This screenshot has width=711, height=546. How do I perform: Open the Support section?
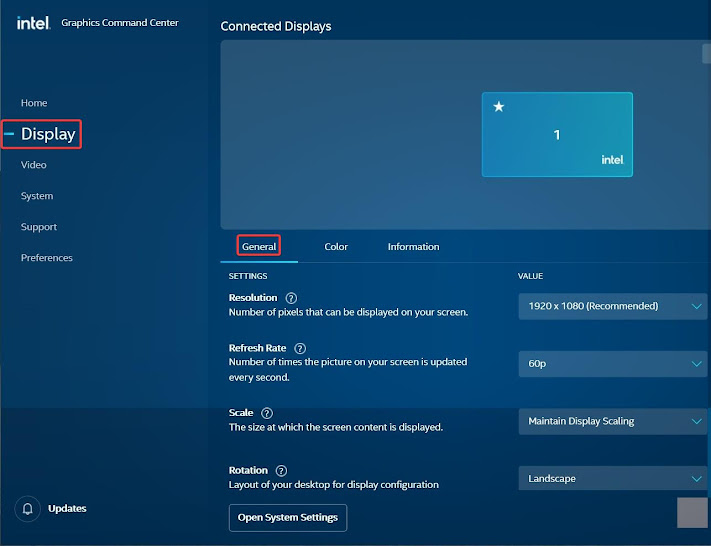coord(39,227)
